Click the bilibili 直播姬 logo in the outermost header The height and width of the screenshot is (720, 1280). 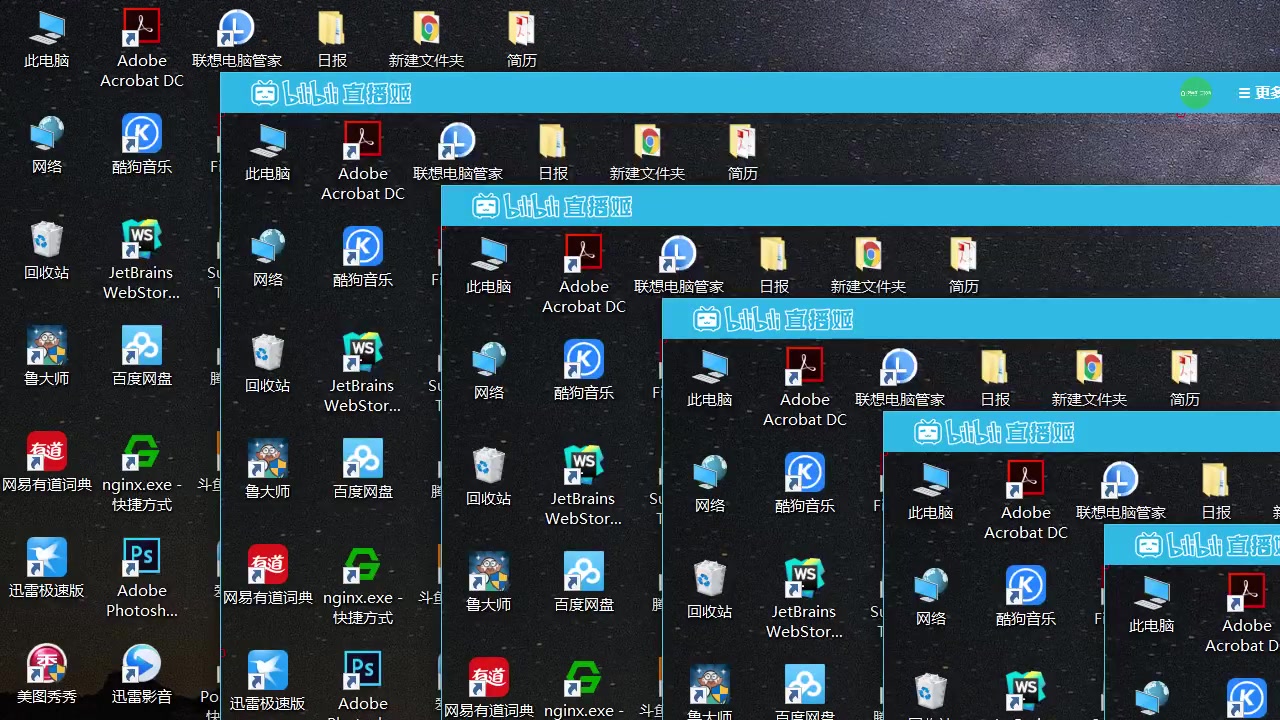pyautogui.click(x=331, y=94)
